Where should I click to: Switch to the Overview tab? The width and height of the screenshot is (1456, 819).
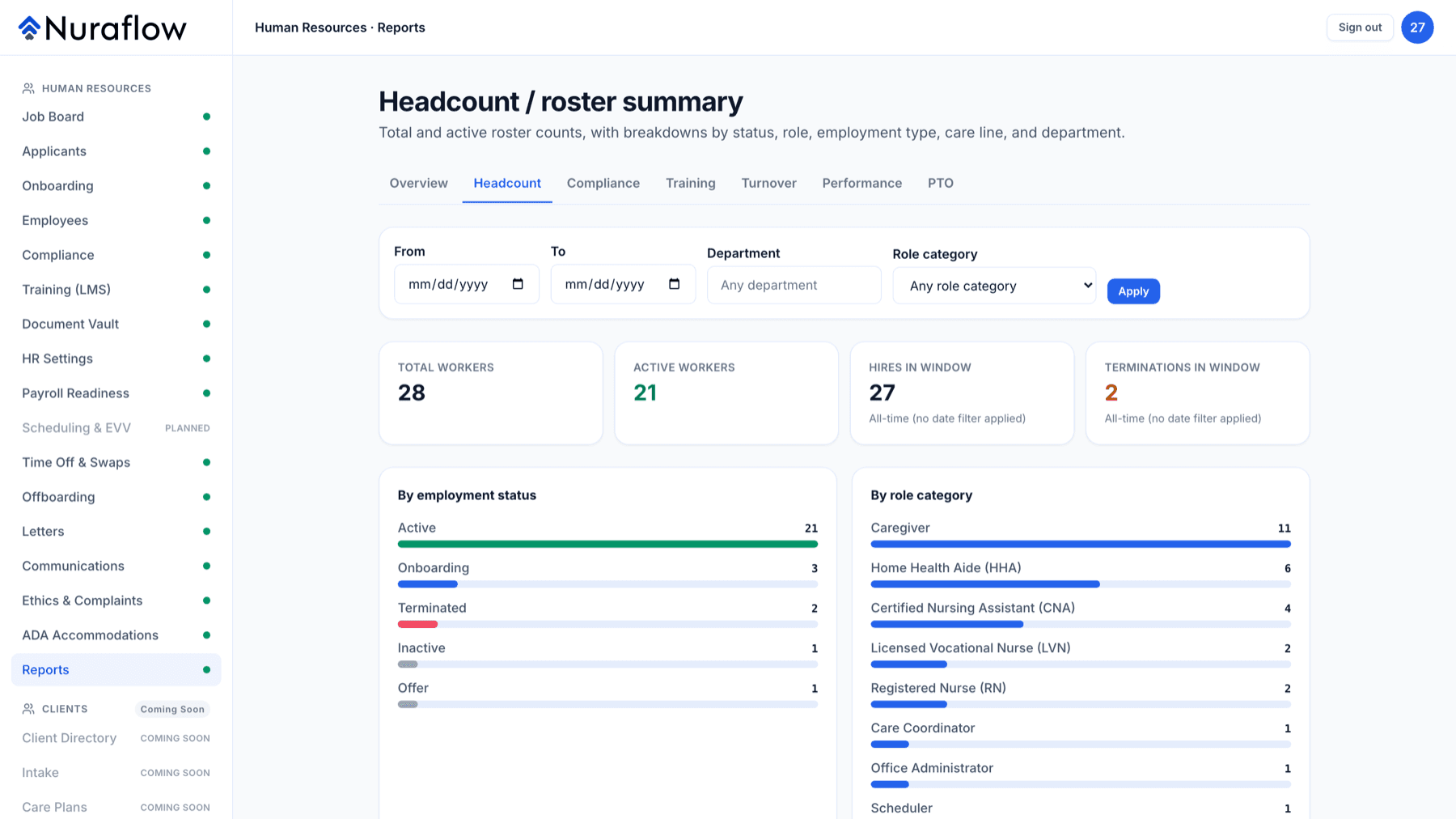click(x=418, y=183)
